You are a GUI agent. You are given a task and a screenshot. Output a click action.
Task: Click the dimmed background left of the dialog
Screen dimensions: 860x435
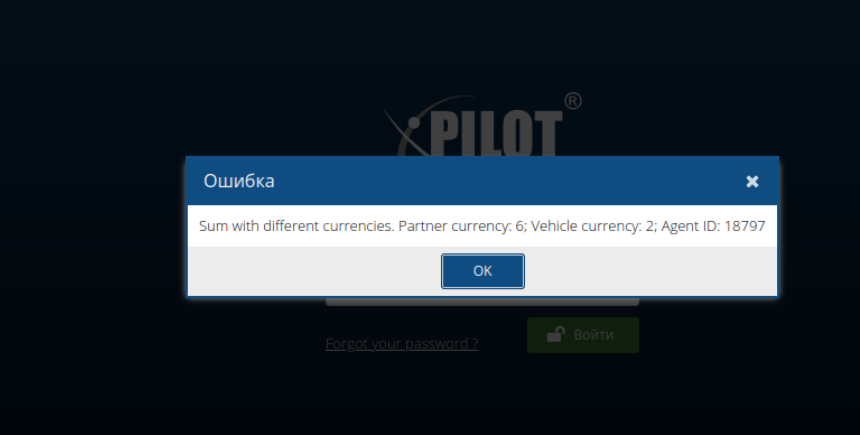[x=92, y=226]
